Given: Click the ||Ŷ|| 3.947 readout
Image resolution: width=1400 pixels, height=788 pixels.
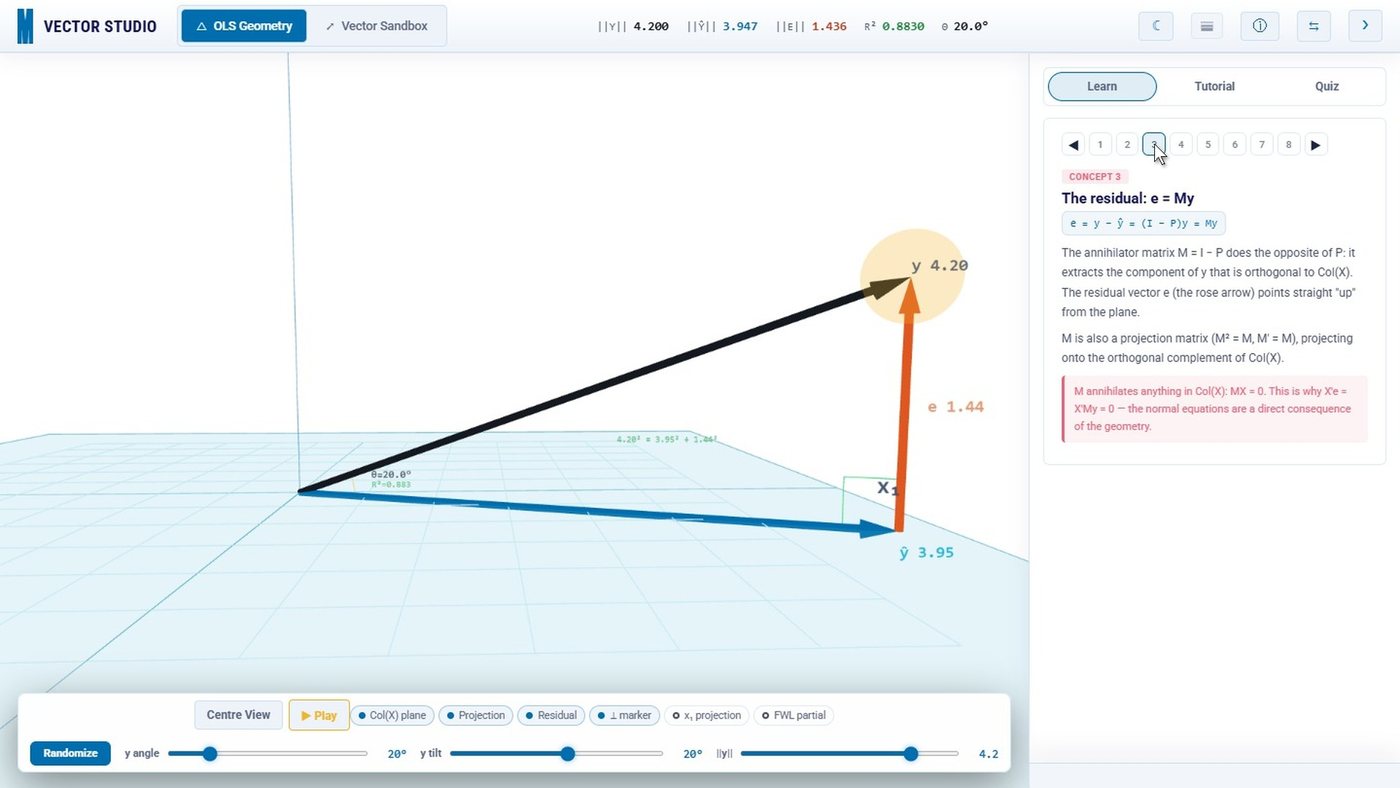Looking at the screenshot, I should (722, 26).
